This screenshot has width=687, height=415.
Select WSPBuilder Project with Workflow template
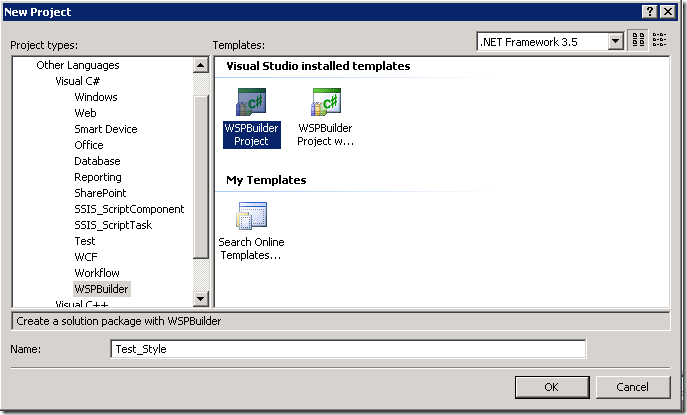[326, 117]
